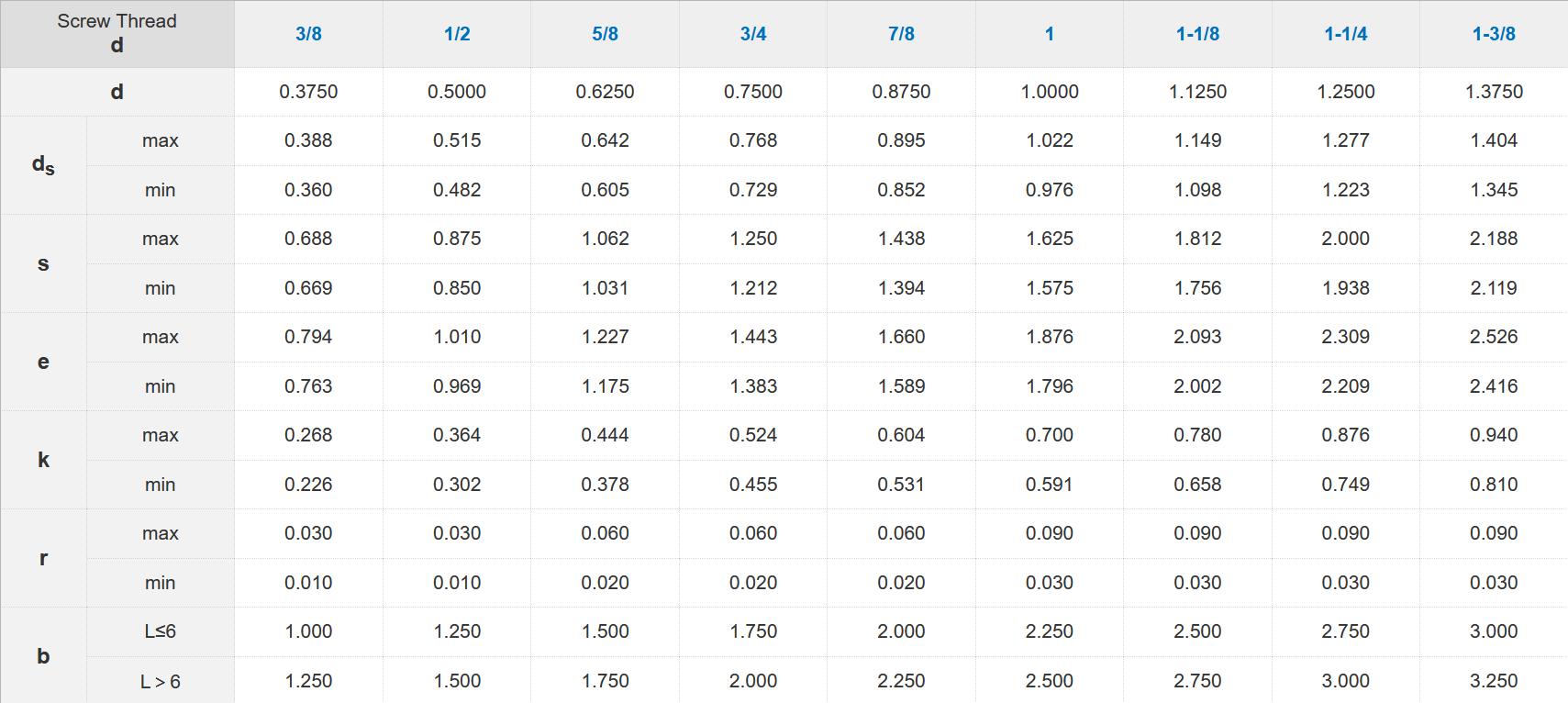The image size is (1568, 703).
Task: Select r min value 0.030 under 1-1/8
Action: pyautogui.click(x=1197, y=583)
